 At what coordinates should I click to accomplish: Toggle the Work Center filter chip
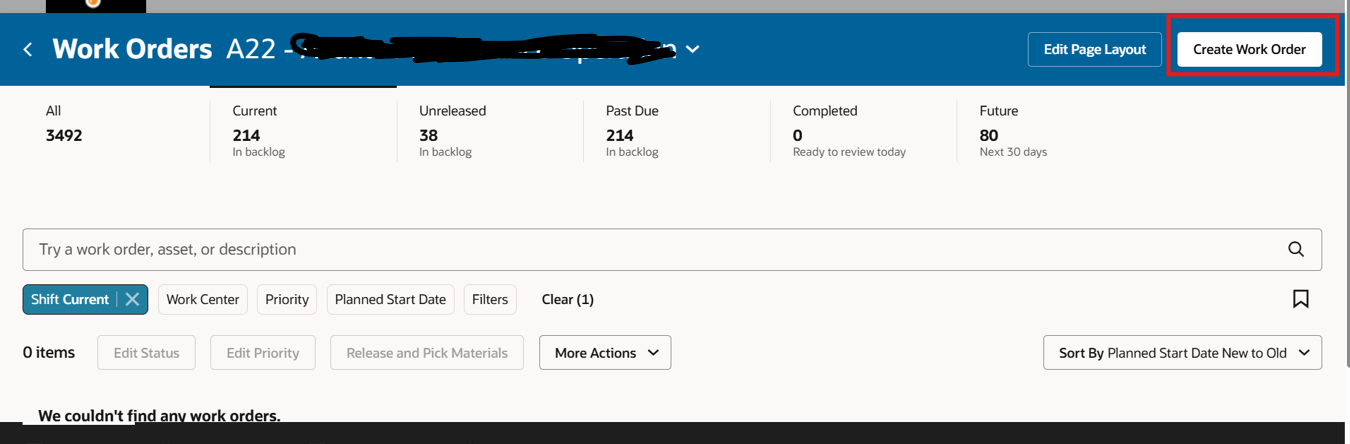202,299
